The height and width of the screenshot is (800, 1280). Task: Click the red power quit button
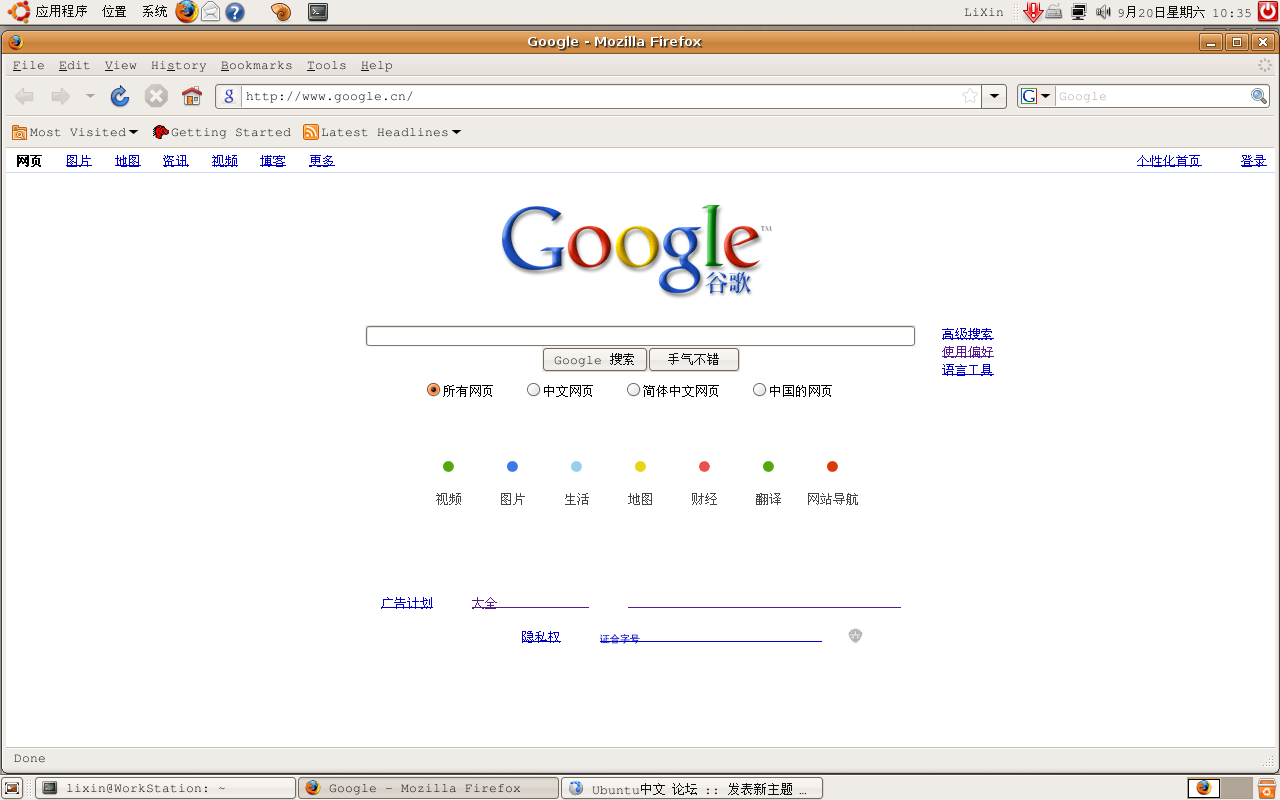point(1267,12)
